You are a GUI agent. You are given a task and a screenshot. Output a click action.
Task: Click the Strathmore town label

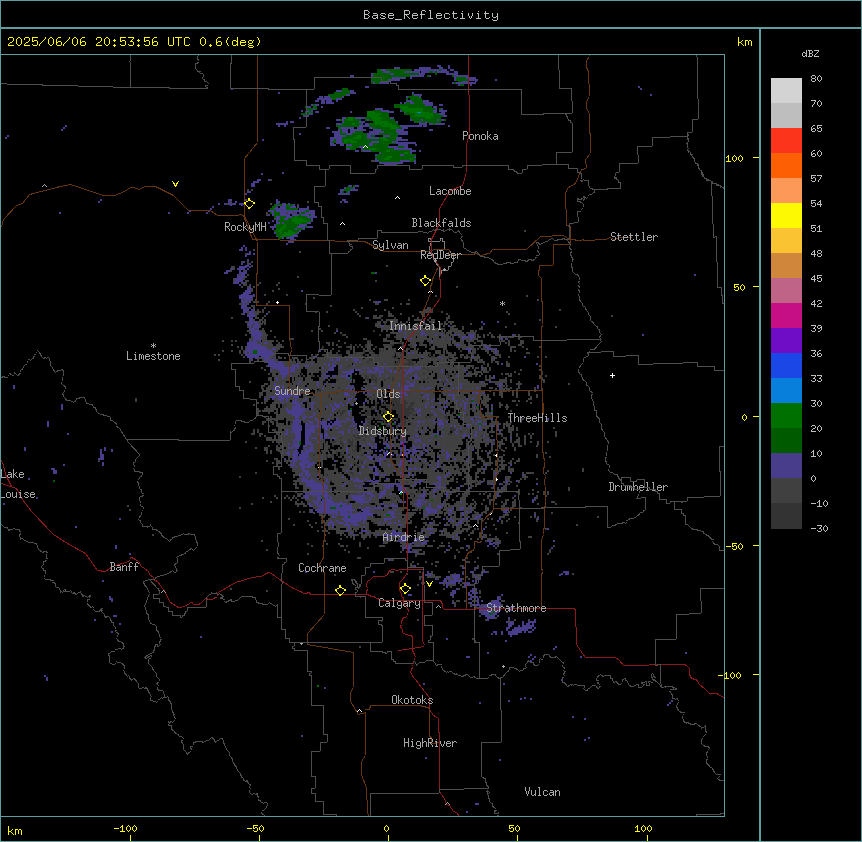[x=516, y=608]
